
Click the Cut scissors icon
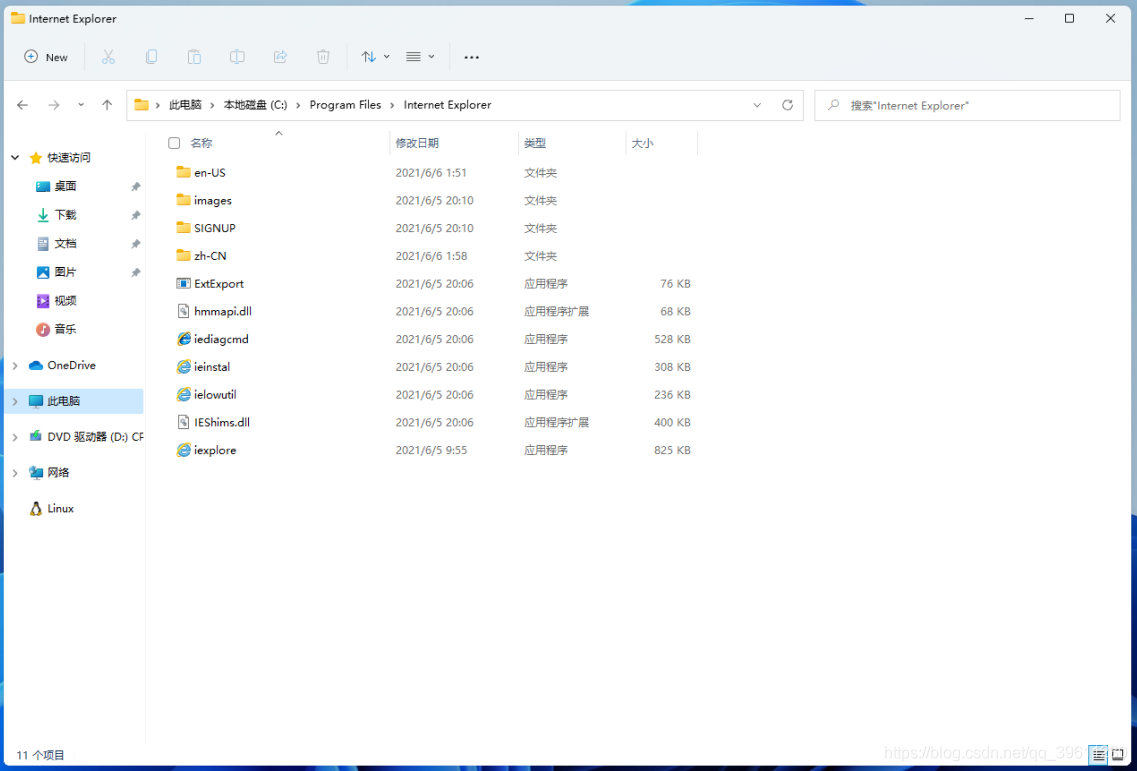click(108, 57)
